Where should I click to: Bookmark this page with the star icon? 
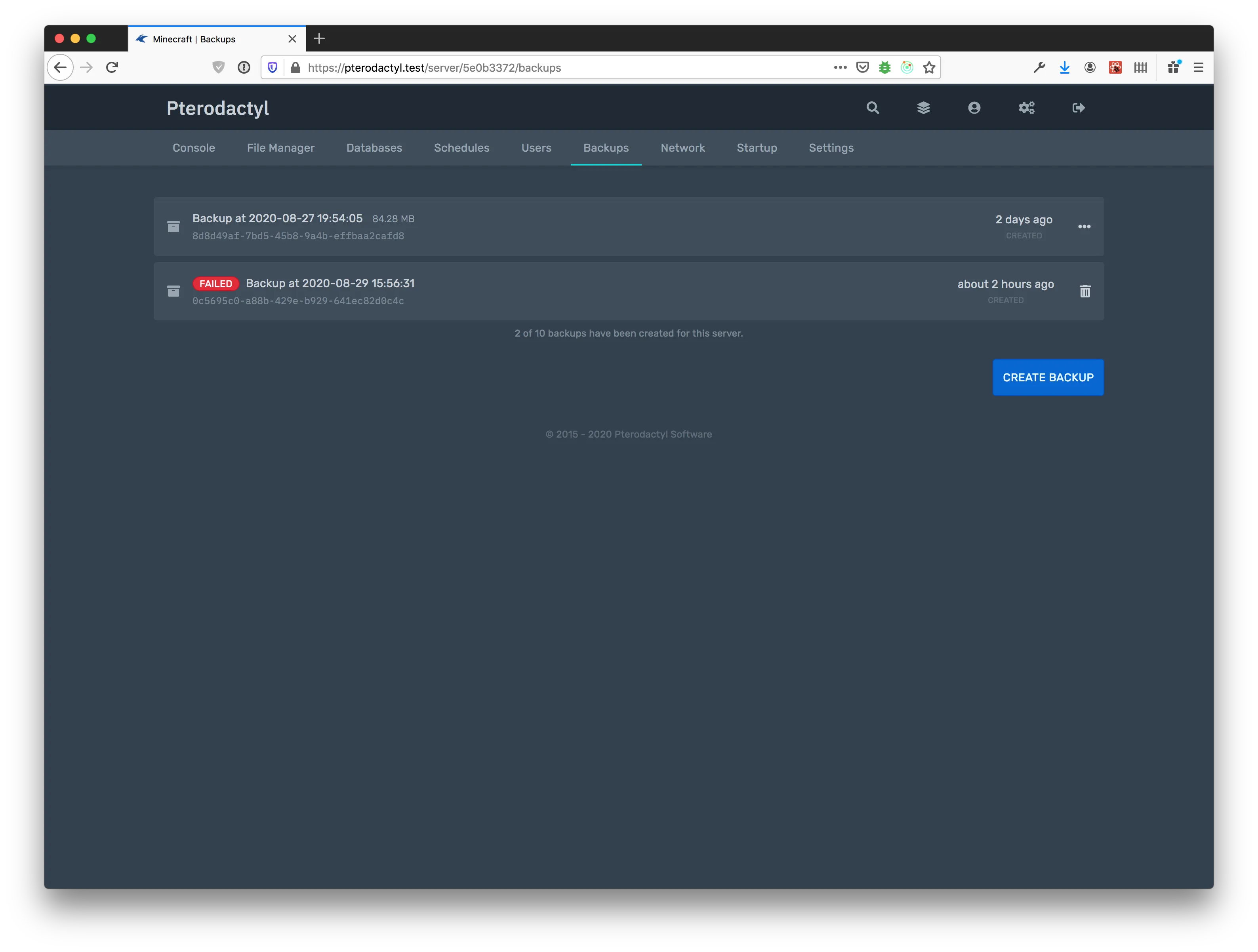929,68
